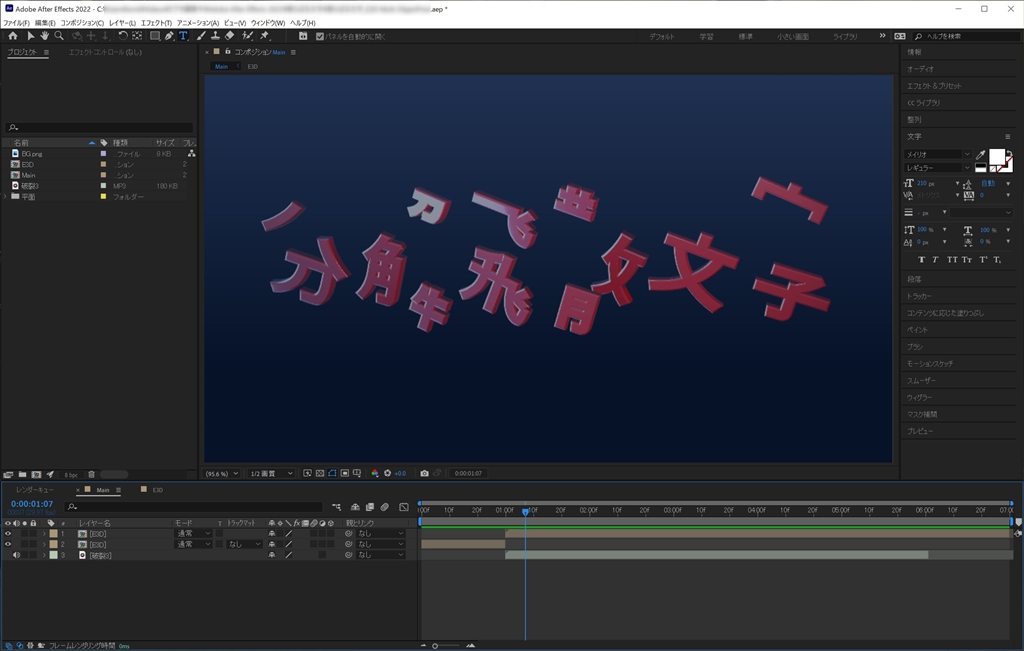Select the Hand tool in toolbar
This screenshot has height=651, width=1024.
44,36
